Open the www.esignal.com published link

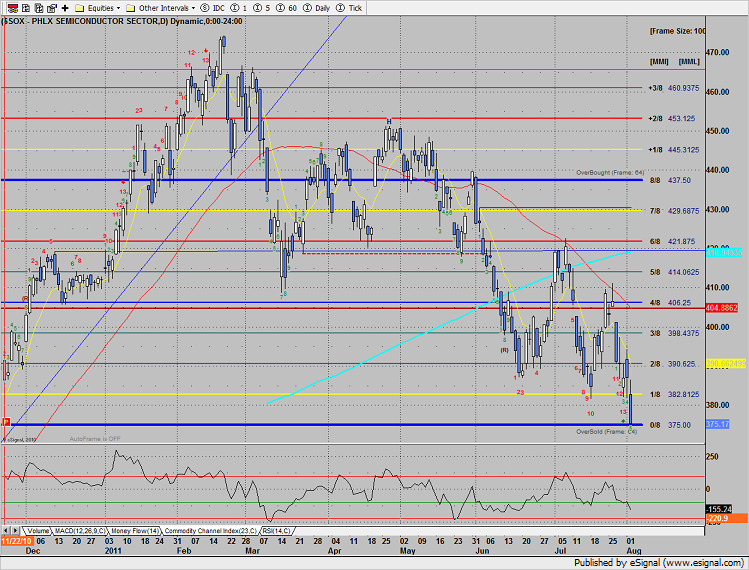click(x=703, y=563)
